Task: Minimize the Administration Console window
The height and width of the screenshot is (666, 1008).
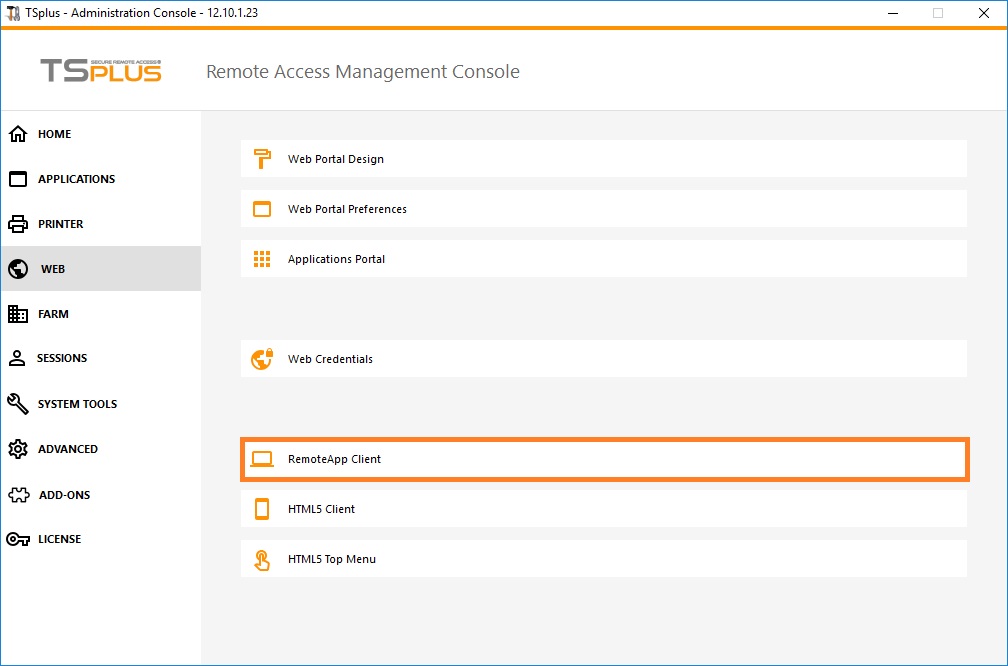Action: pyautogui.click(x=892, y=13)
